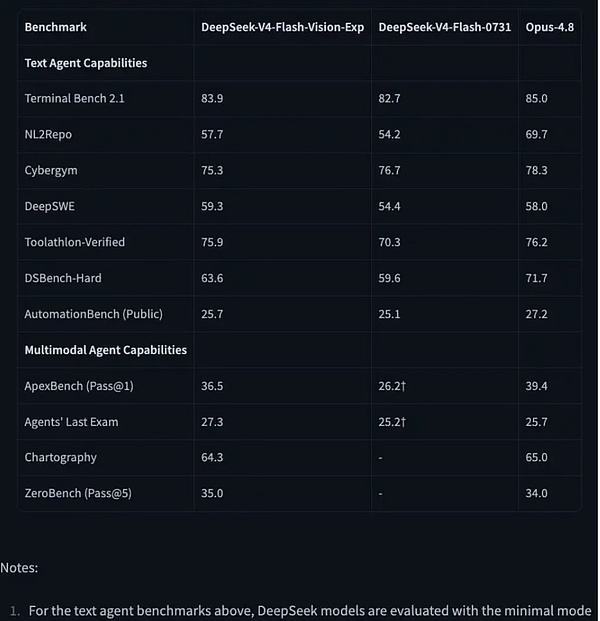
Task: Select the Terminal Bench 2.1 row label
Action: 74,98
